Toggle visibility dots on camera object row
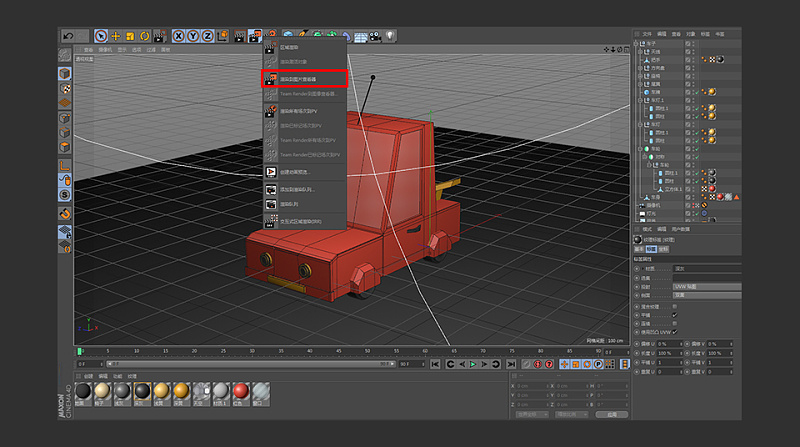This screenshot has height=447, width=800. [693, 206]
